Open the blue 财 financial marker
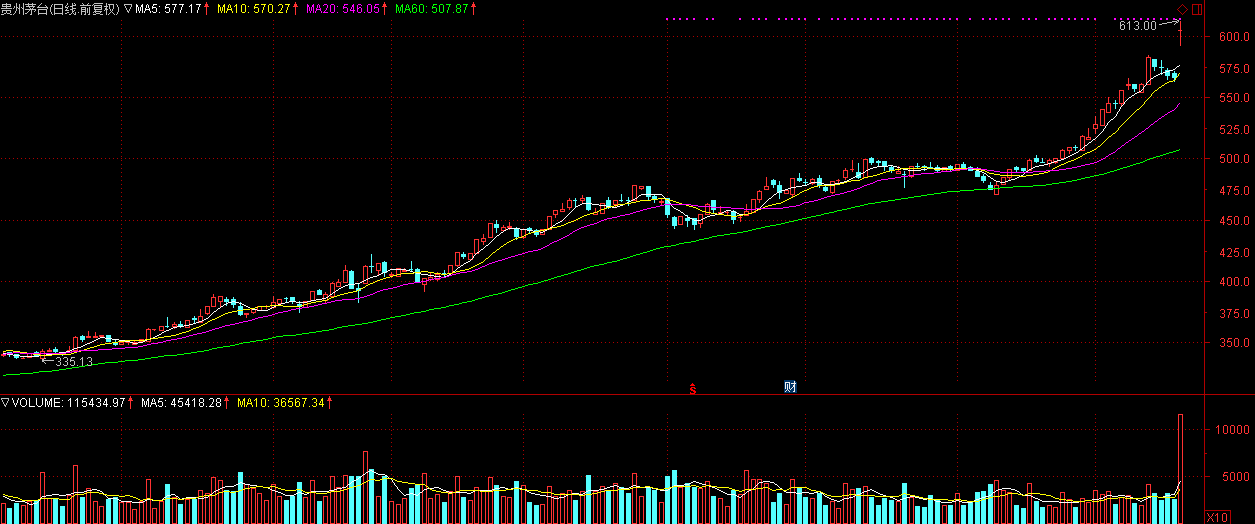 (x=790, y=387)
